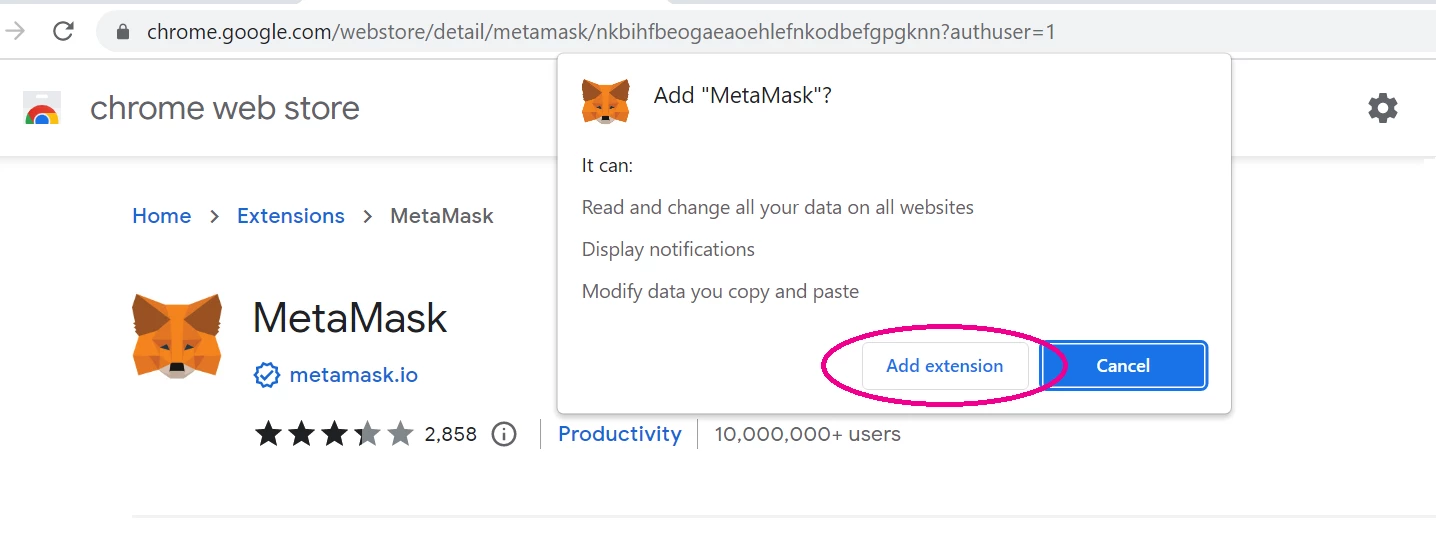1436x535 pixels.
Task: Go to Home in the breadcrumb
Action: pos(162,216)
